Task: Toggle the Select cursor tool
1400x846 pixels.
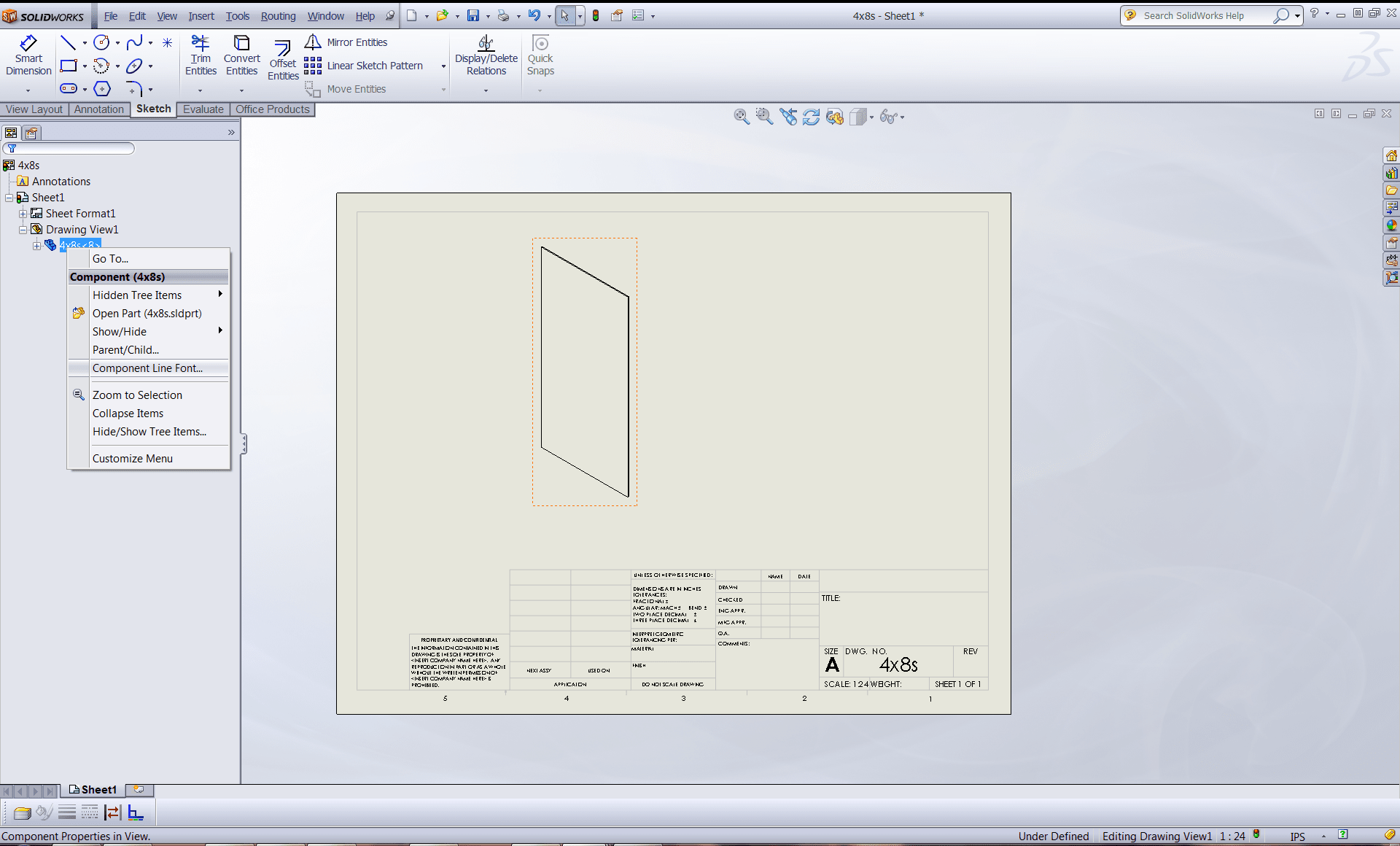Action: 564,16
